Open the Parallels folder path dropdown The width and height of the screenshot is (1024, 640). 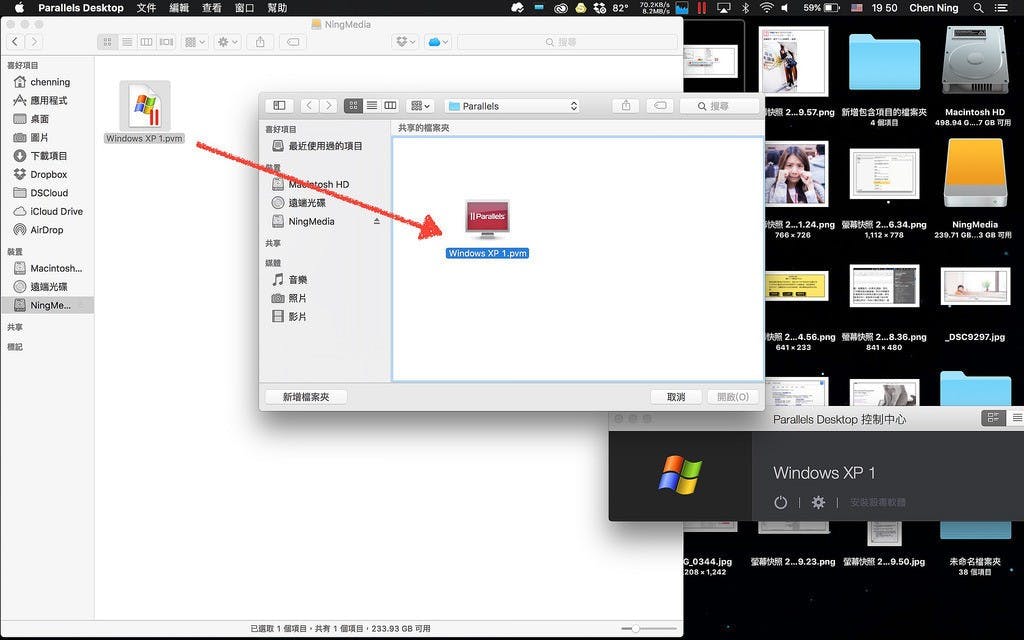pos(512,106)
